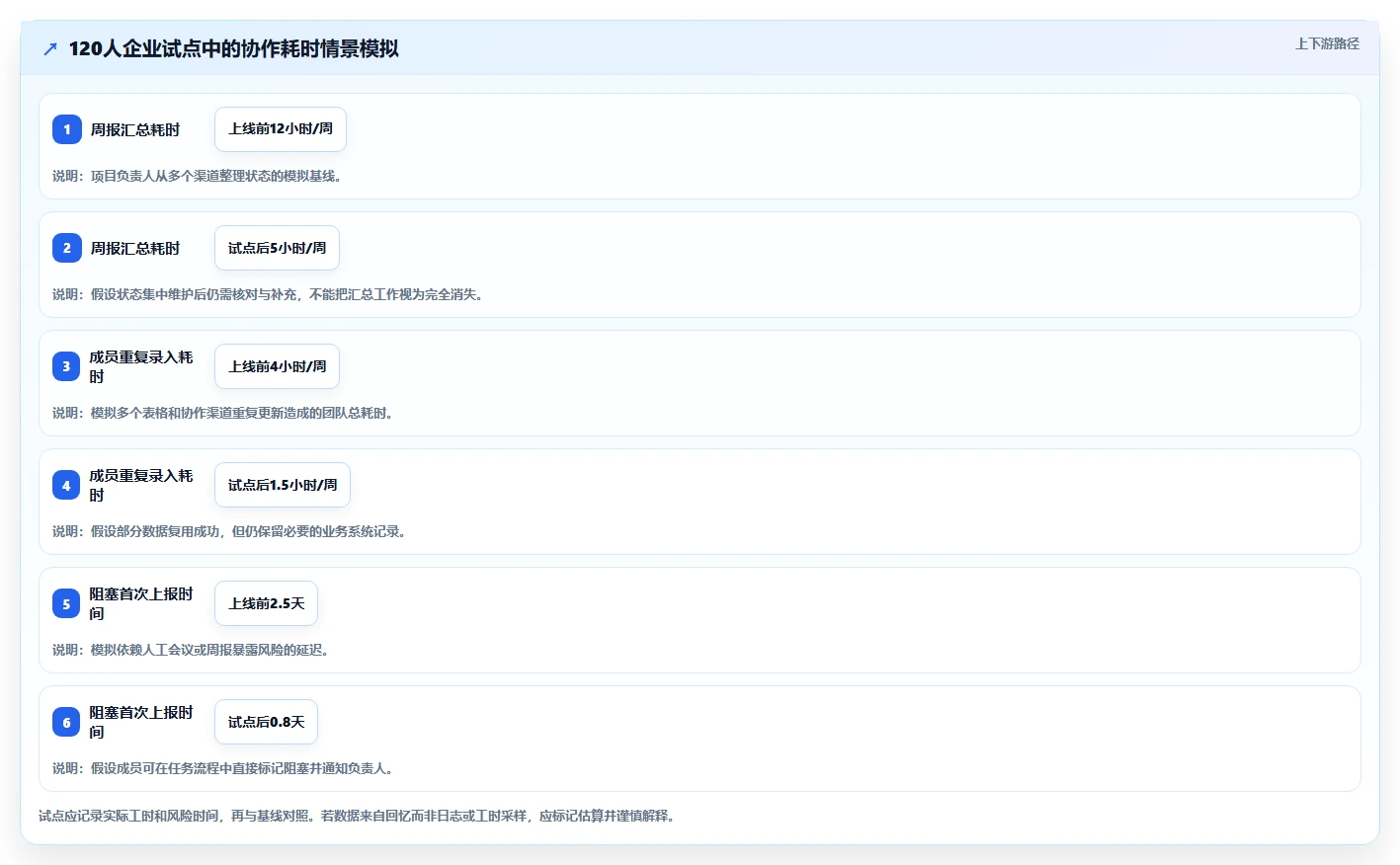This screenshot has width=1400, height=865.
Task: Click the note 假设成员可在任务流程中直接标记阻塞
Action: (222, 768)
